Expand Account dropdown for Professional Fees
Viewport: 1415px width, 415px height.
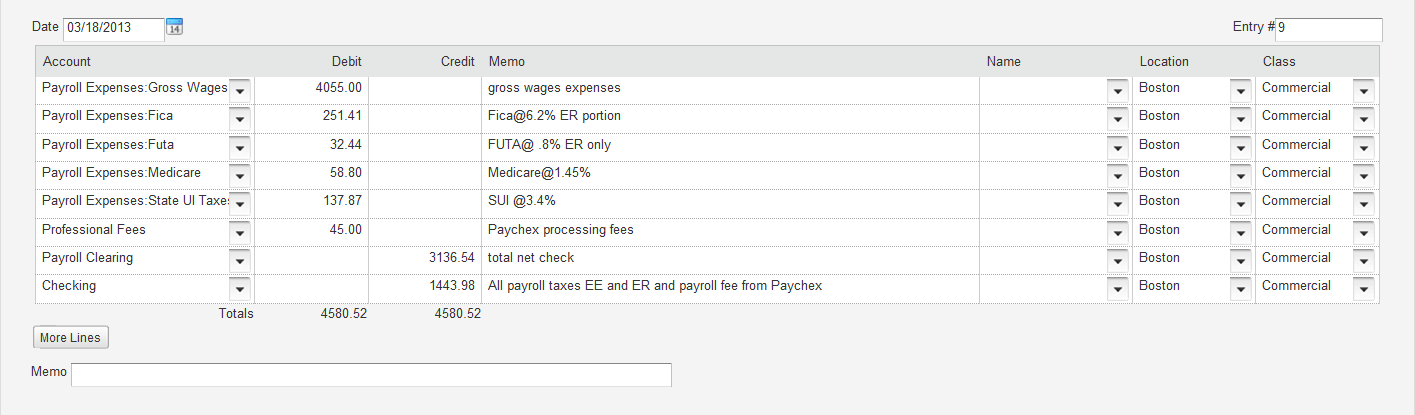[x=240, y=232]
